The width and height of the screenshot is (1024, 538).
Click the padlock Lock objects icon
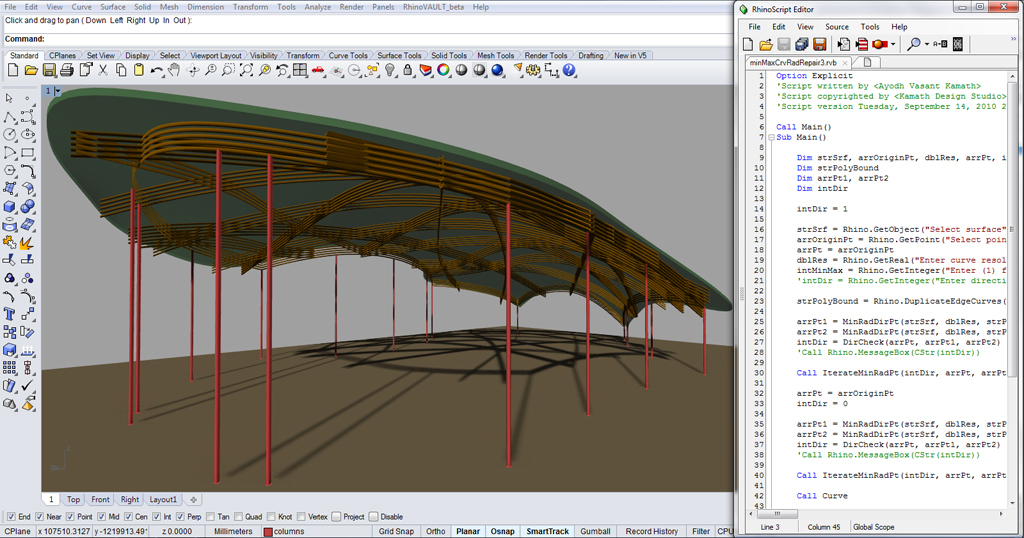coord(408,70)
